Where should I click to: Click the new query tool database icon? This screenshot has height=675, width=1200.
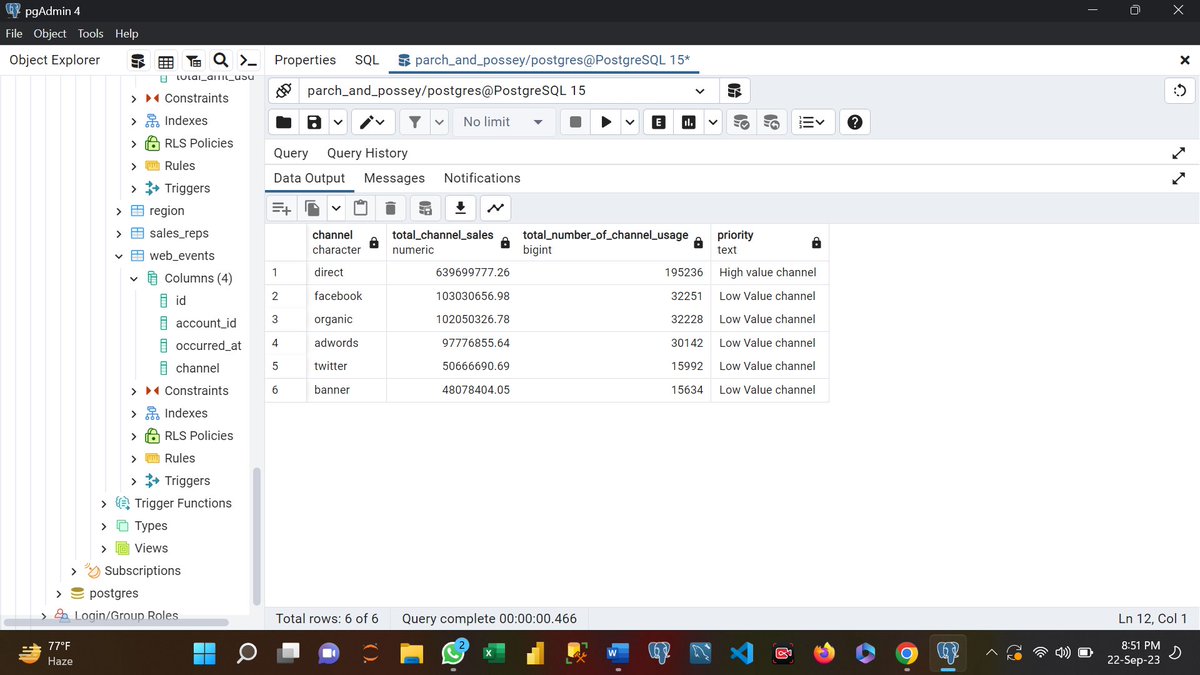(x=735, y=91)
